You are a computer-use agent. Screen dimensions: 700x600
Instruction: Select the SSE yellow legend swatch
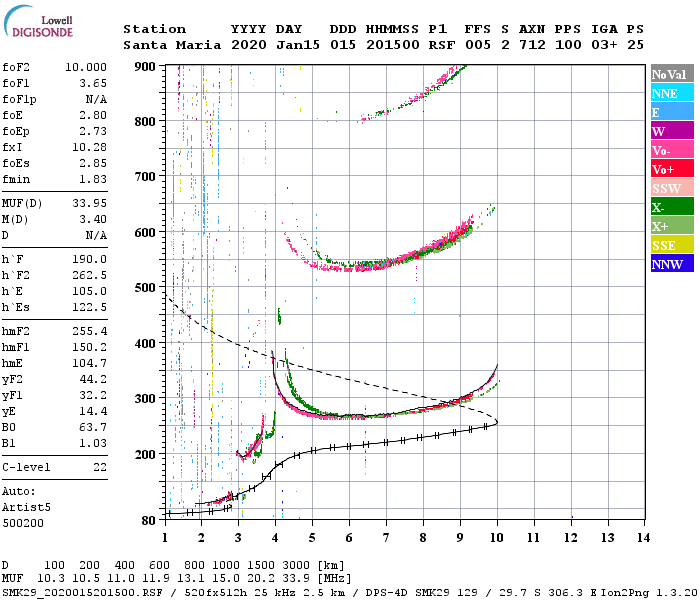point(672,245)
